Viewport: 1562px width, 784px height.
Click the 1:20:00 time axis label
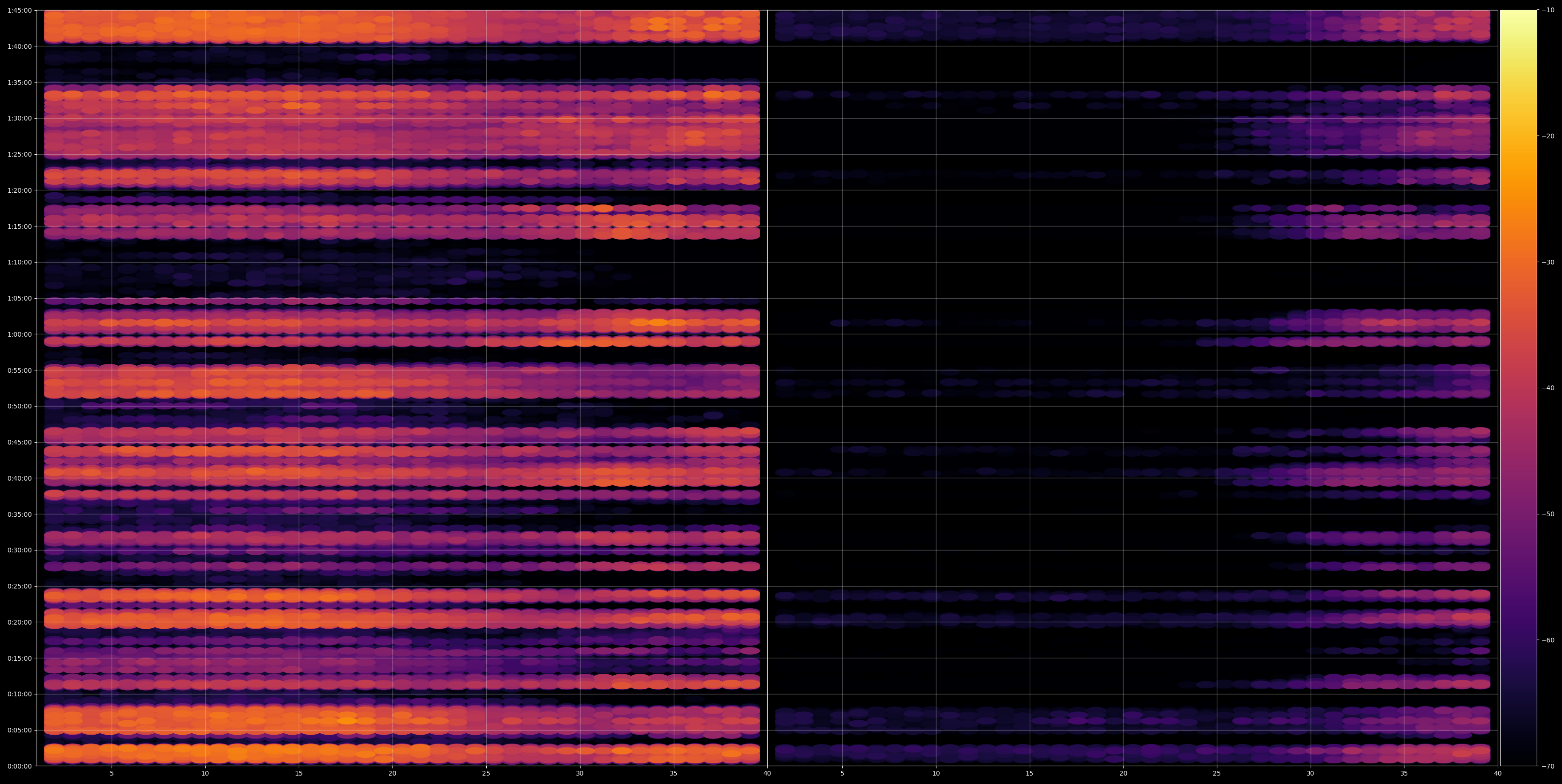pyautogui.click(x=19, y=190)
